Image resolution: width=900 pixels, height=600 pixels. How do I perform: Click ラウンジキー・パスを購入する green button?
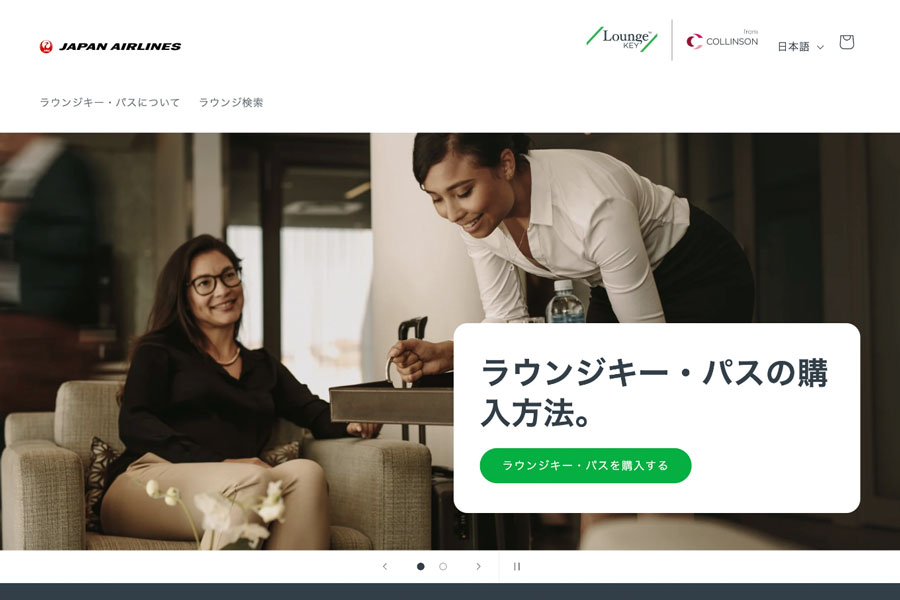[585, 465]
